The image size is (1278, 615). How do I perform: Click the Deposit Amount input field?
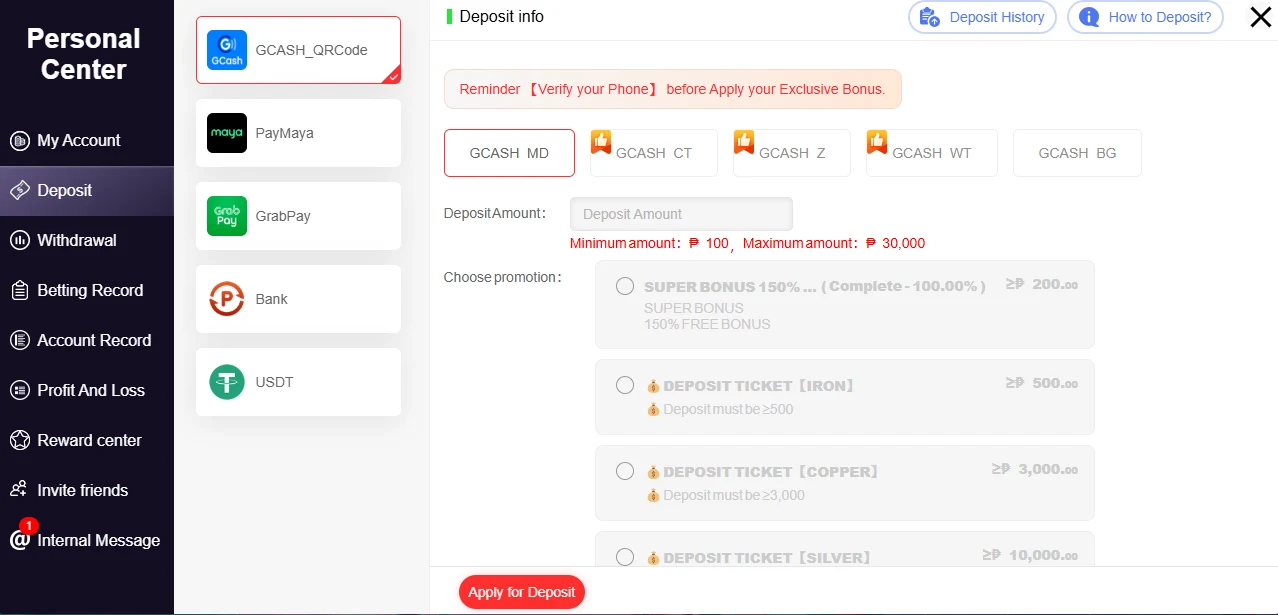coord(681,213)
